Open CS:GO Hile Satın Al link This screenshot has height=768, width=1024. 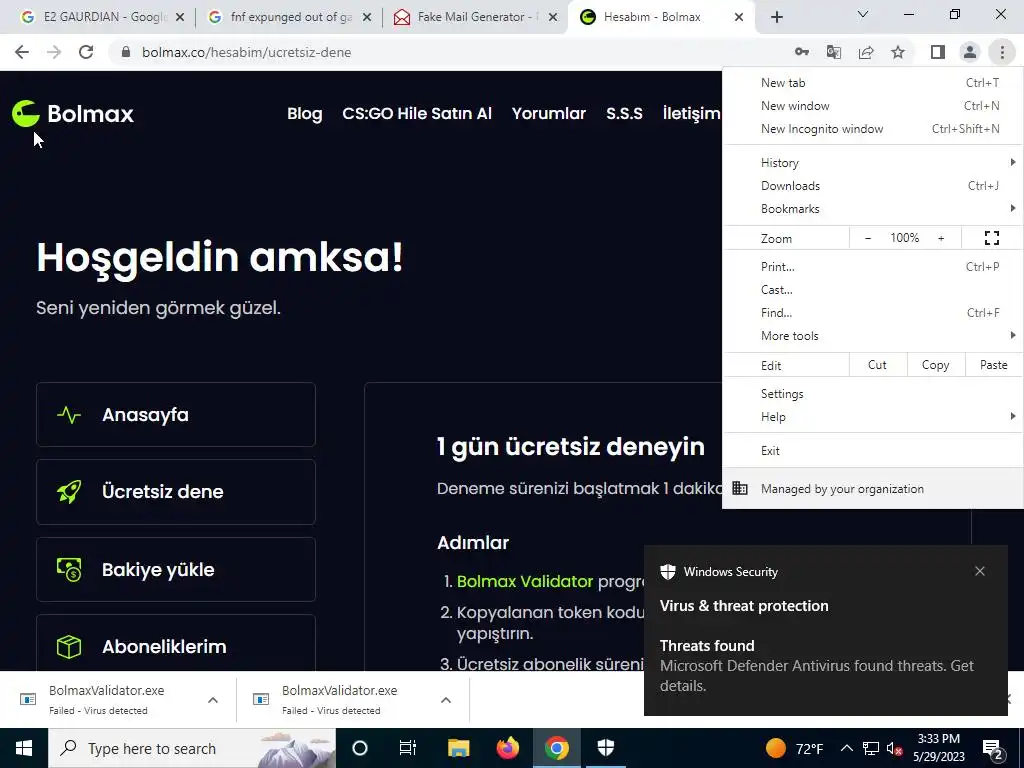point(417,114)
